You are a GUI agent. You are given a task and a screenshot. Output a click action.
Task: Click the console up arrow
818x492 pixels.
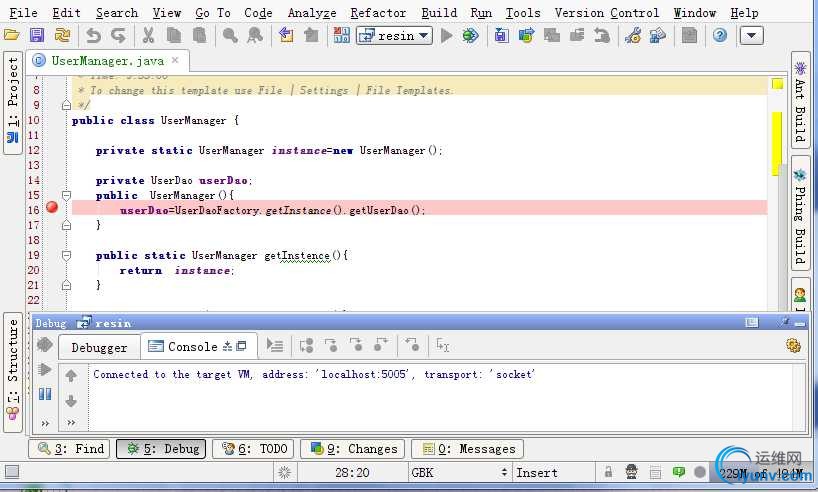point(71,375)
